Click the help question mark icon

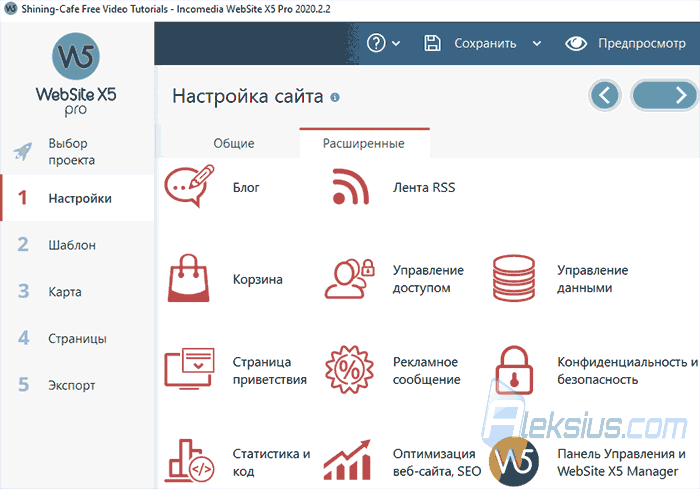tap(376, 43)
